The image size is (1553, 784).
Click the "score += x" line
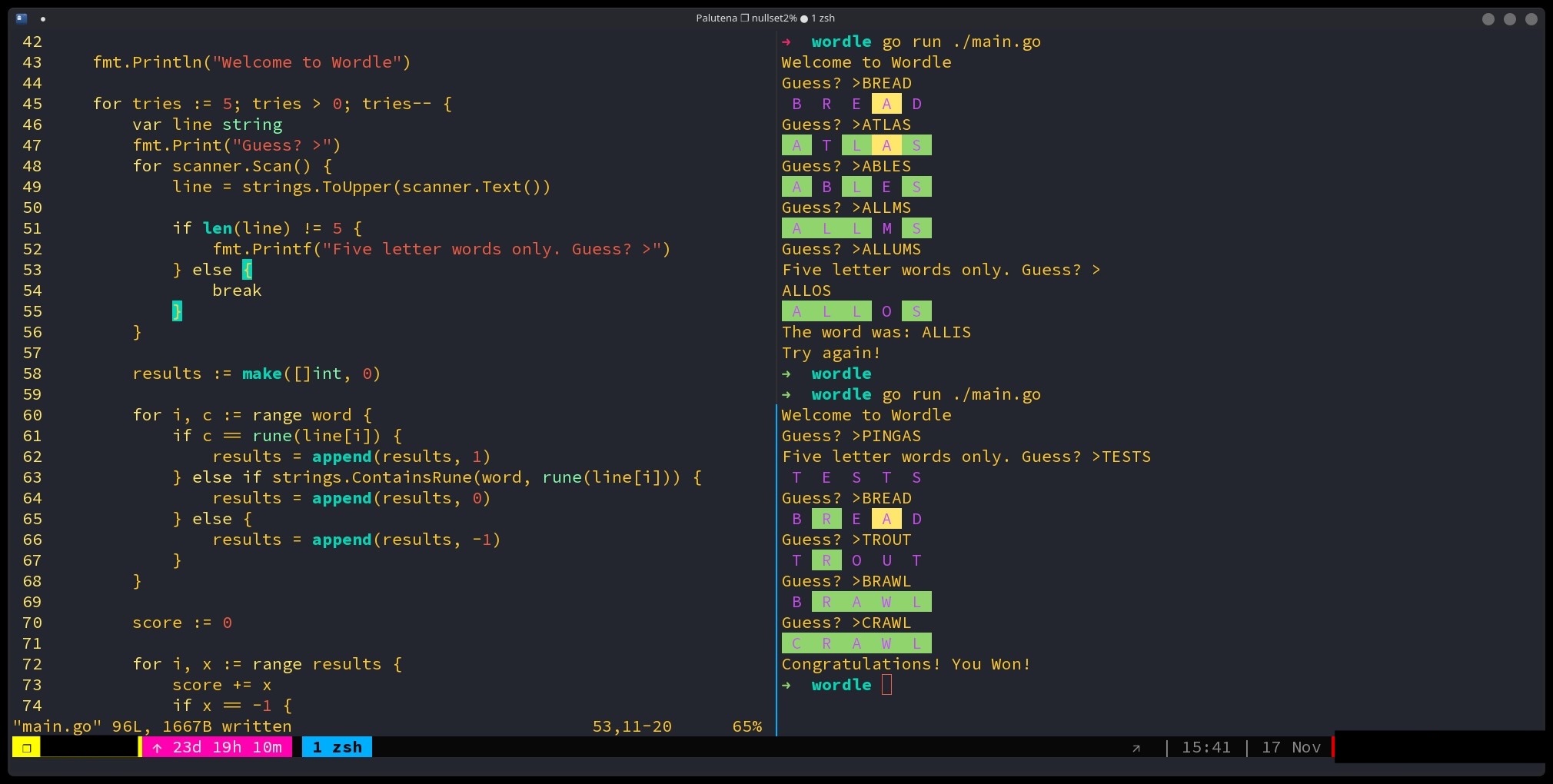point(221,685)
